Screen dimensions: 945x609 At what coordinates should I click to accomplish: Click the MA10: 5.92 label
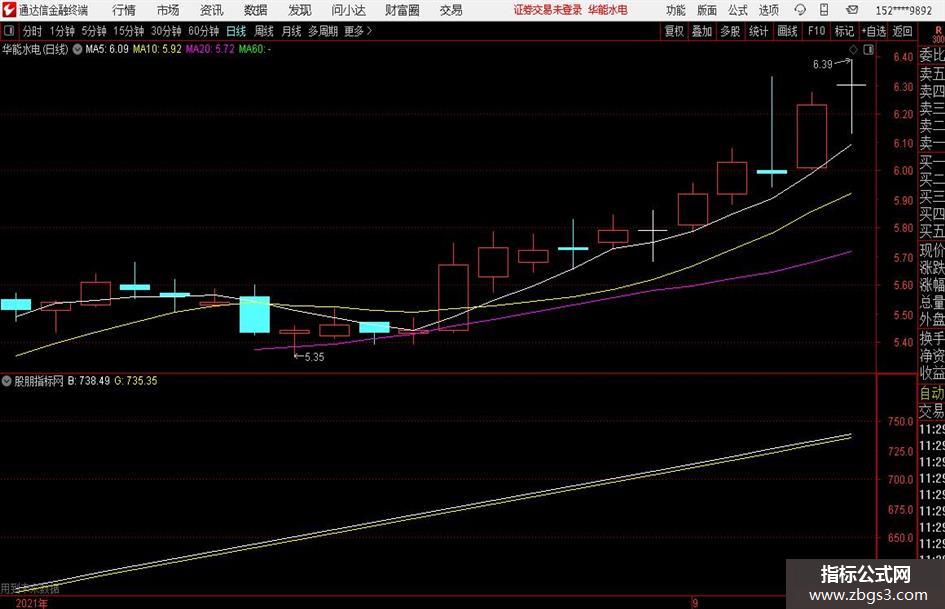click(157, 49)
